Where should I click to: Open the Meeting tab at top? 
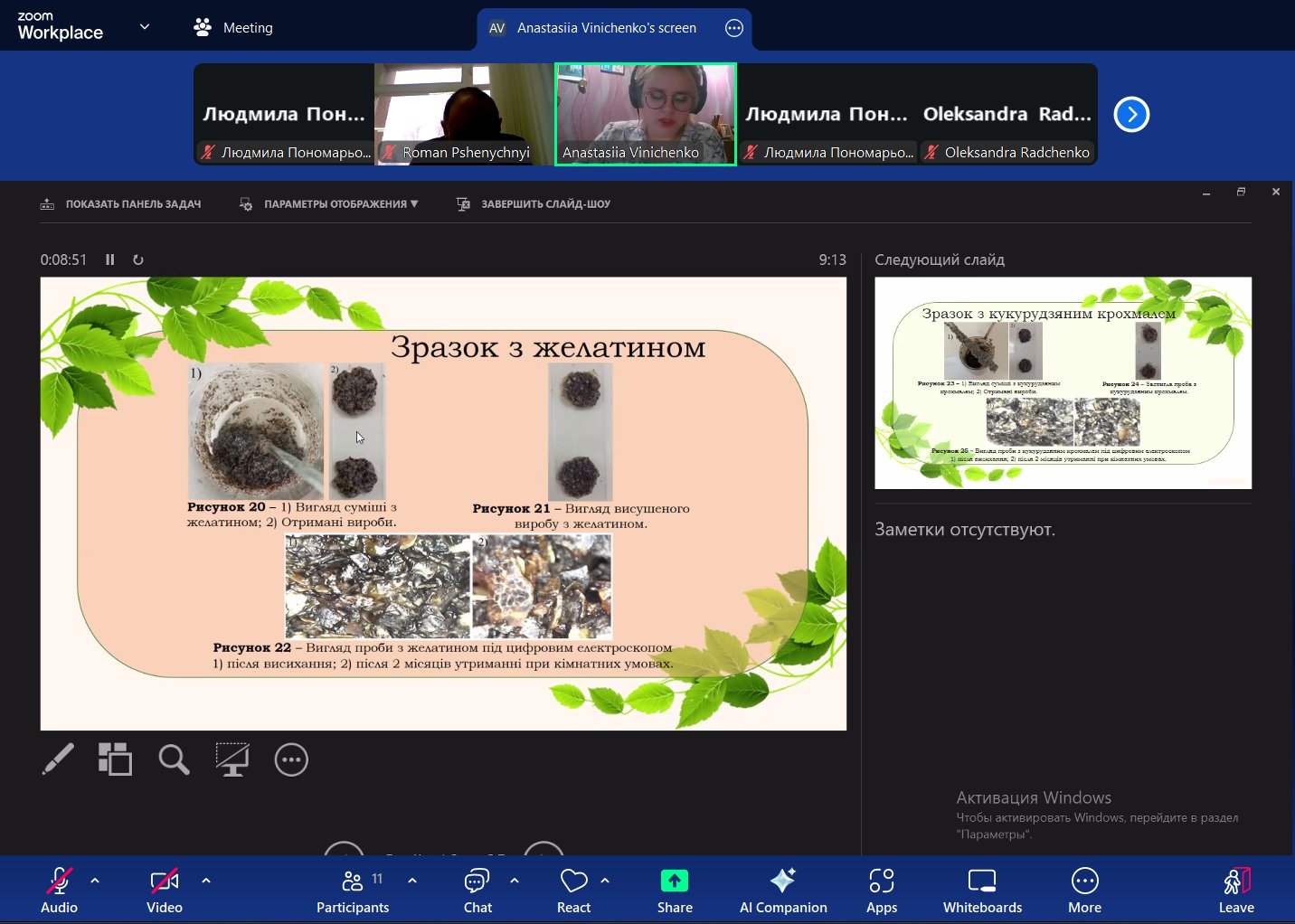coord(233,28)
